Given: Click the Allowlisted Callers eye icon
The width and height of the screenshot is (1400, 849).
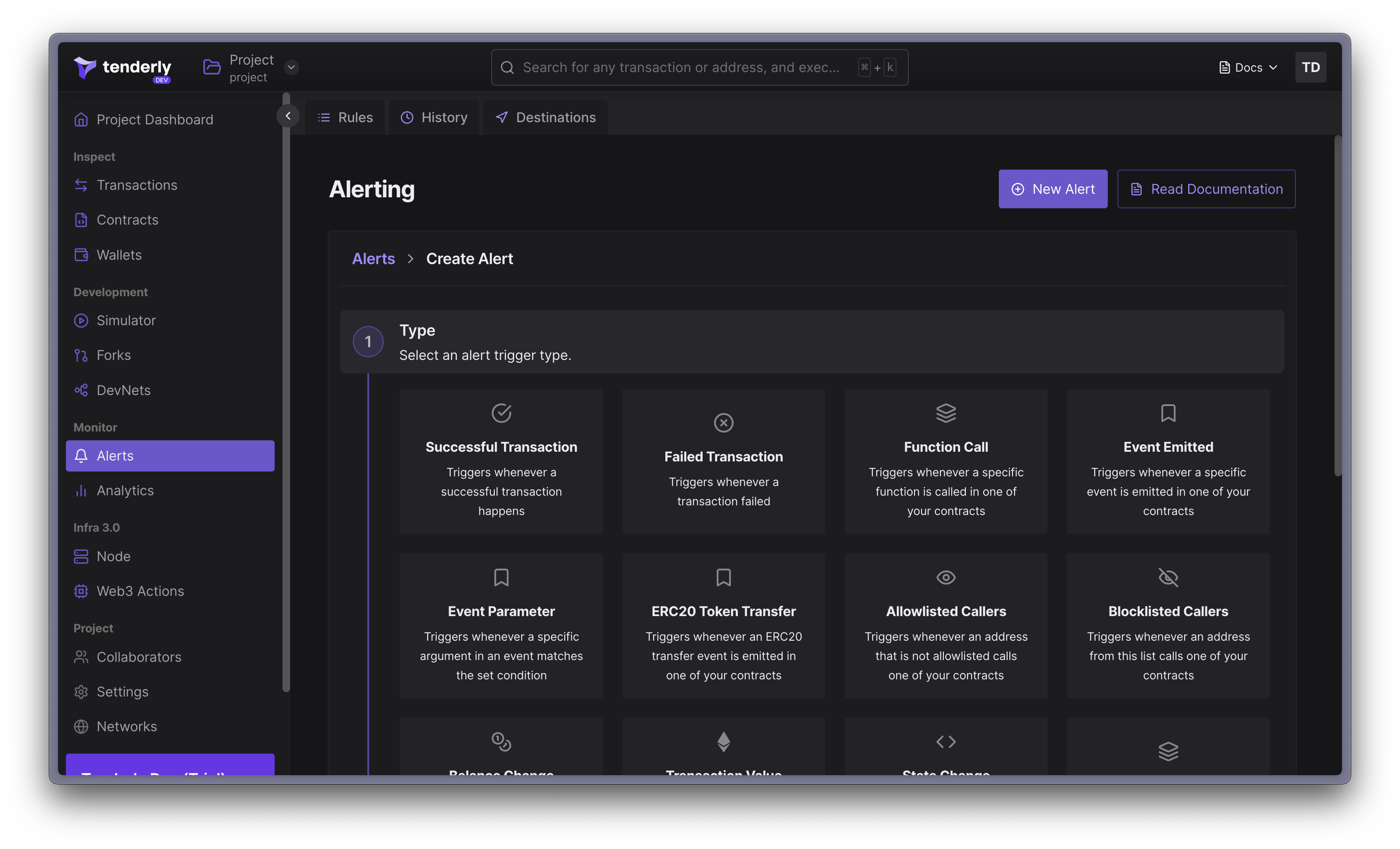Looking at the screenshot, I should pyautogui.click(x=946, y=577).
